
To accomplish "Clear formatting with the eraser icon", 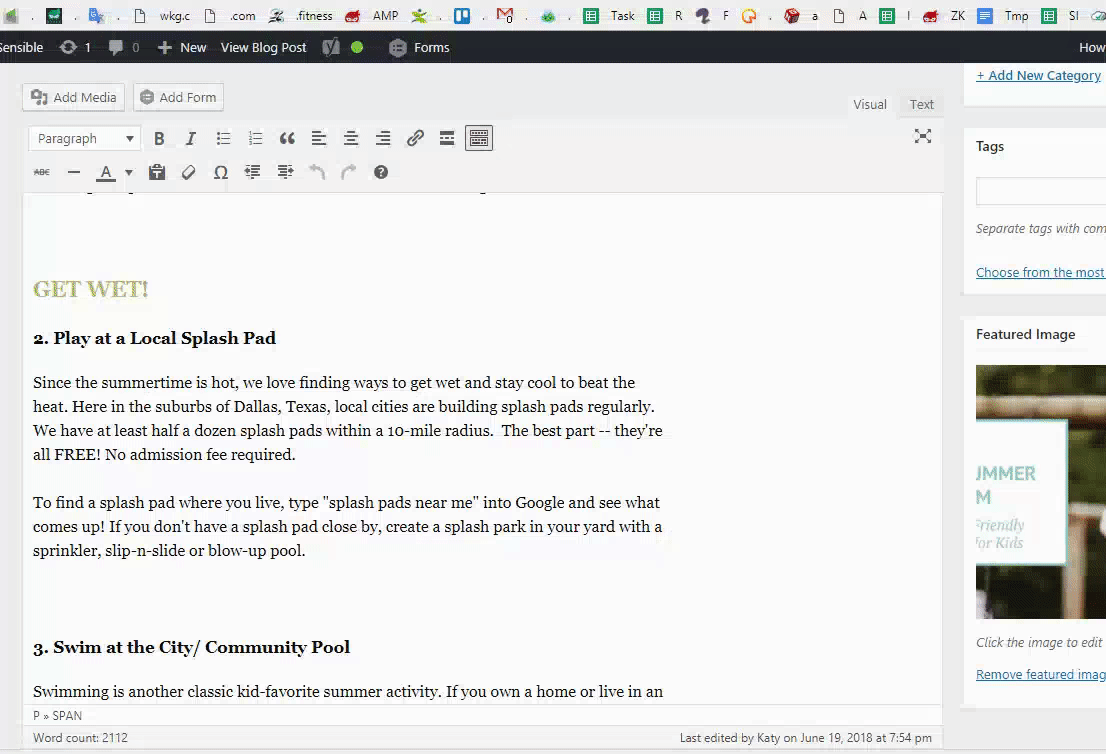I will click(188, 172).
